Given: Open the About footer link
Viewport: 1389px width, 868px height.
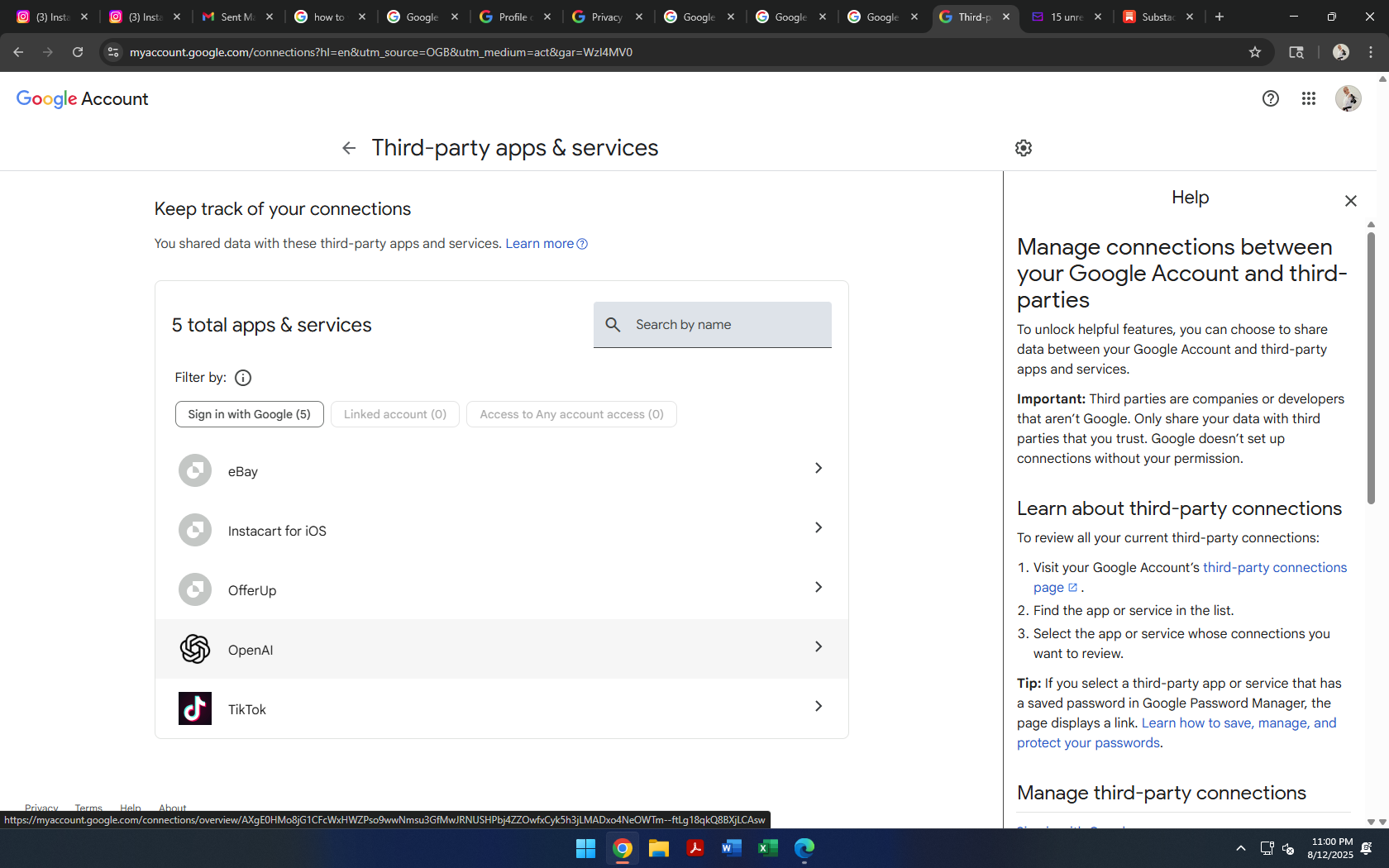Looking at the screenshot, I should point(173,807).
